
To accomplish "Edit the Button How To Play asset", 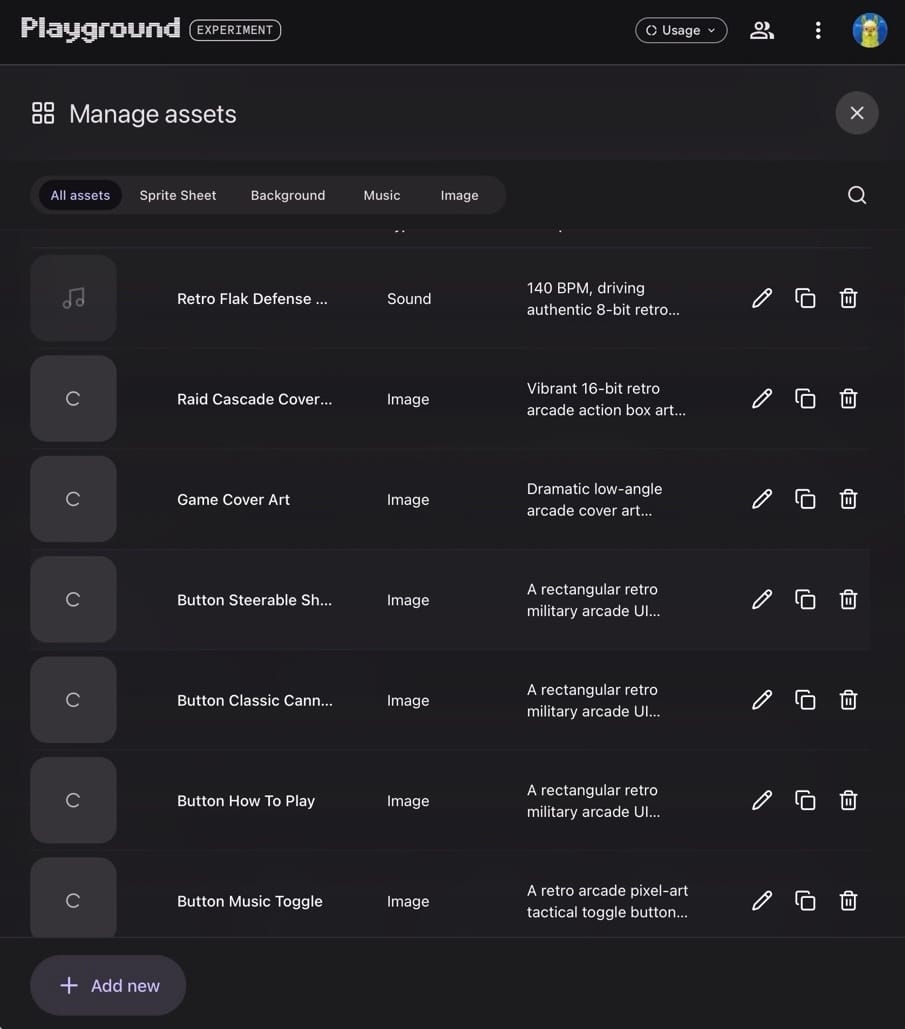I will (x=762, y=800).
